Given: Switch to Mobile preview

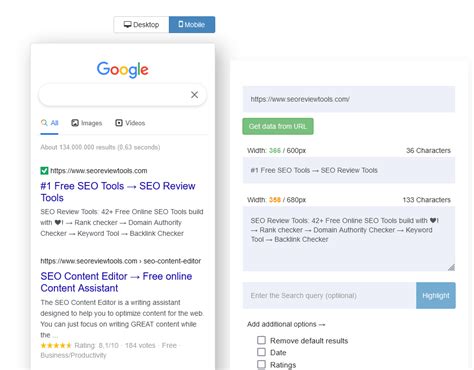Looking at the screenshot, I should pyautogui.click(x=192, y=25).
